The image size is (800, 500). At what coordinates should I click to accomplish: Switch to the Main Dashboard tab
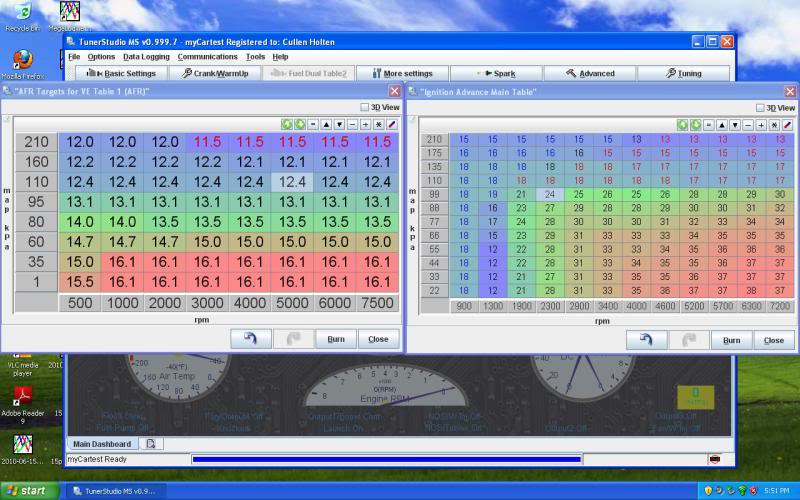[102, 444]
